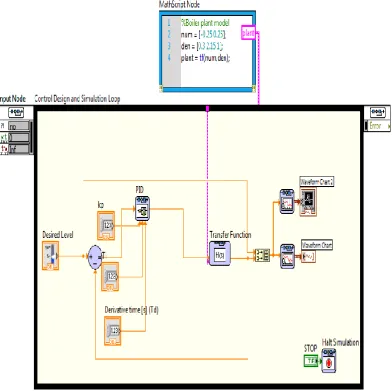
Task: Select the Desired Level control terminal
Action: pos(51,255)
